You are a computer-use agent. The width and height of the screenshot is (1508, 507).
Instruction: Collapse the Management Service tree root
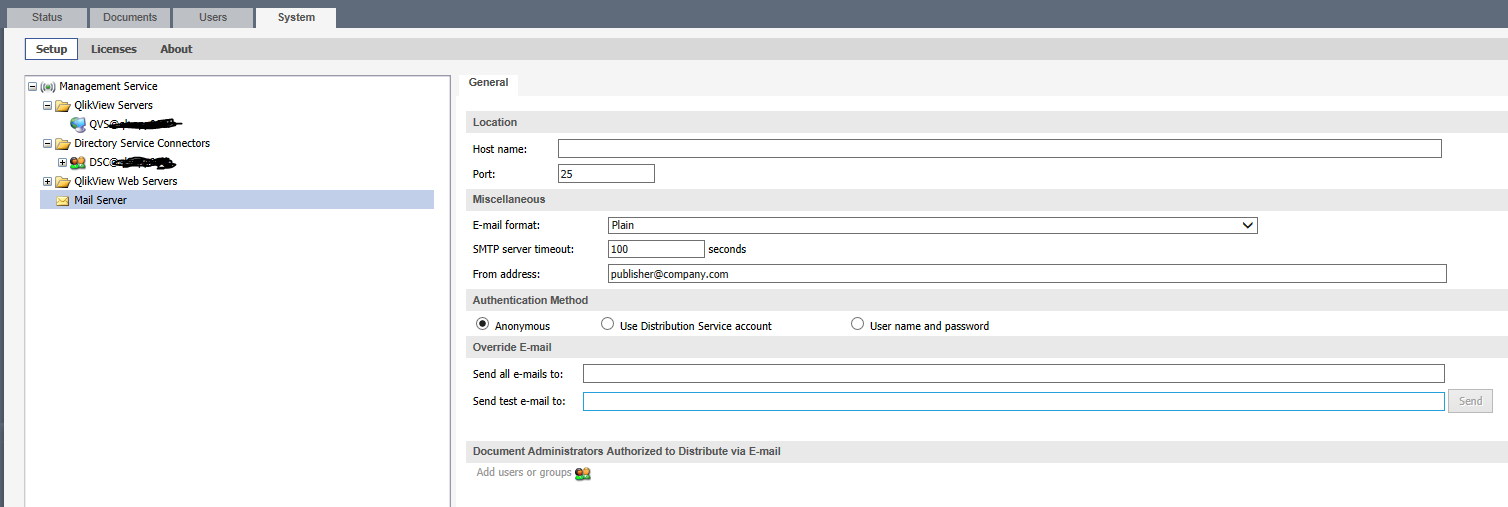(x=32, y=87)
